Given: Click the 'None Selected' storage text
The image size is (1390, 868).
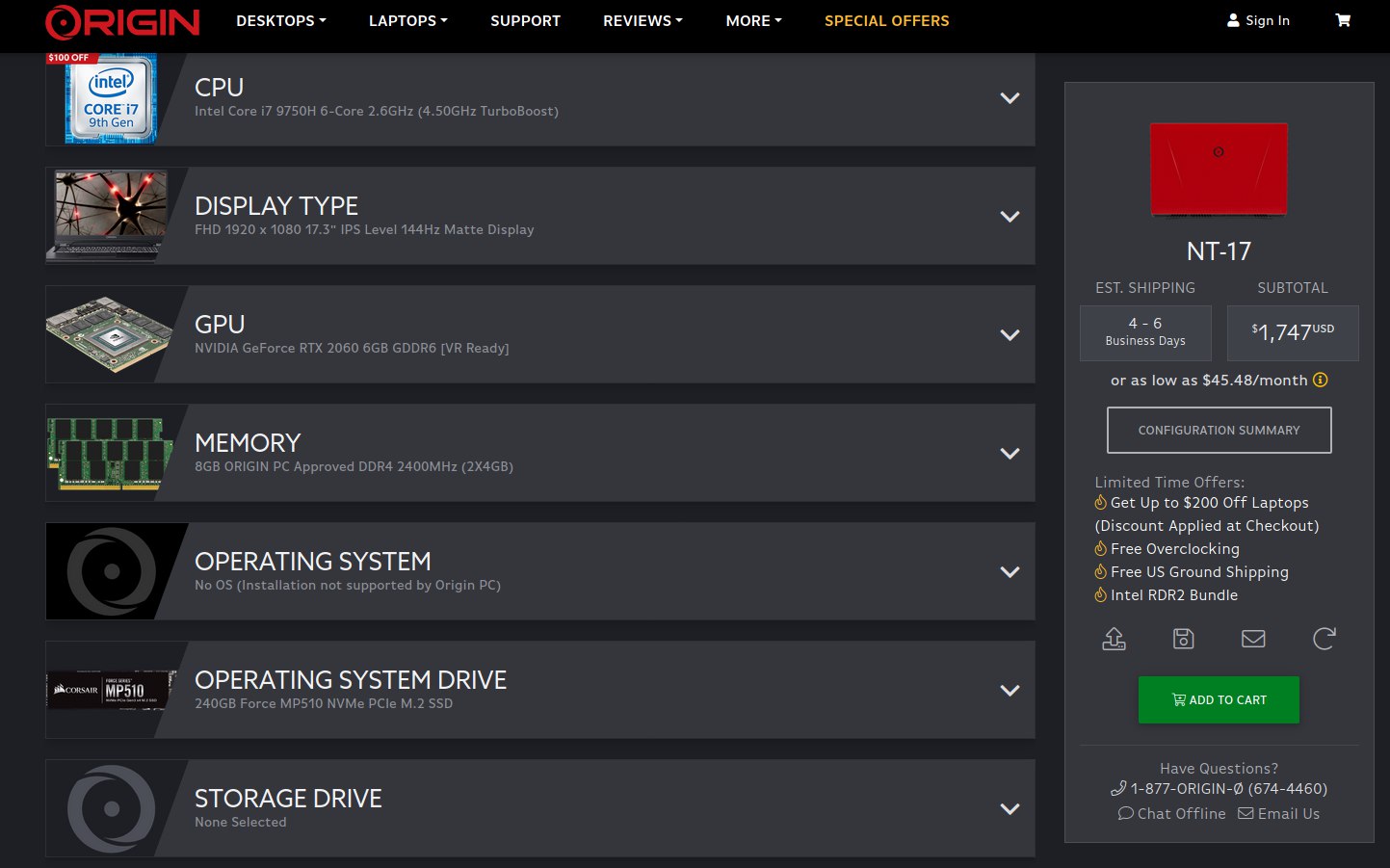Looking at the screenshot, I should click(241, 822).
